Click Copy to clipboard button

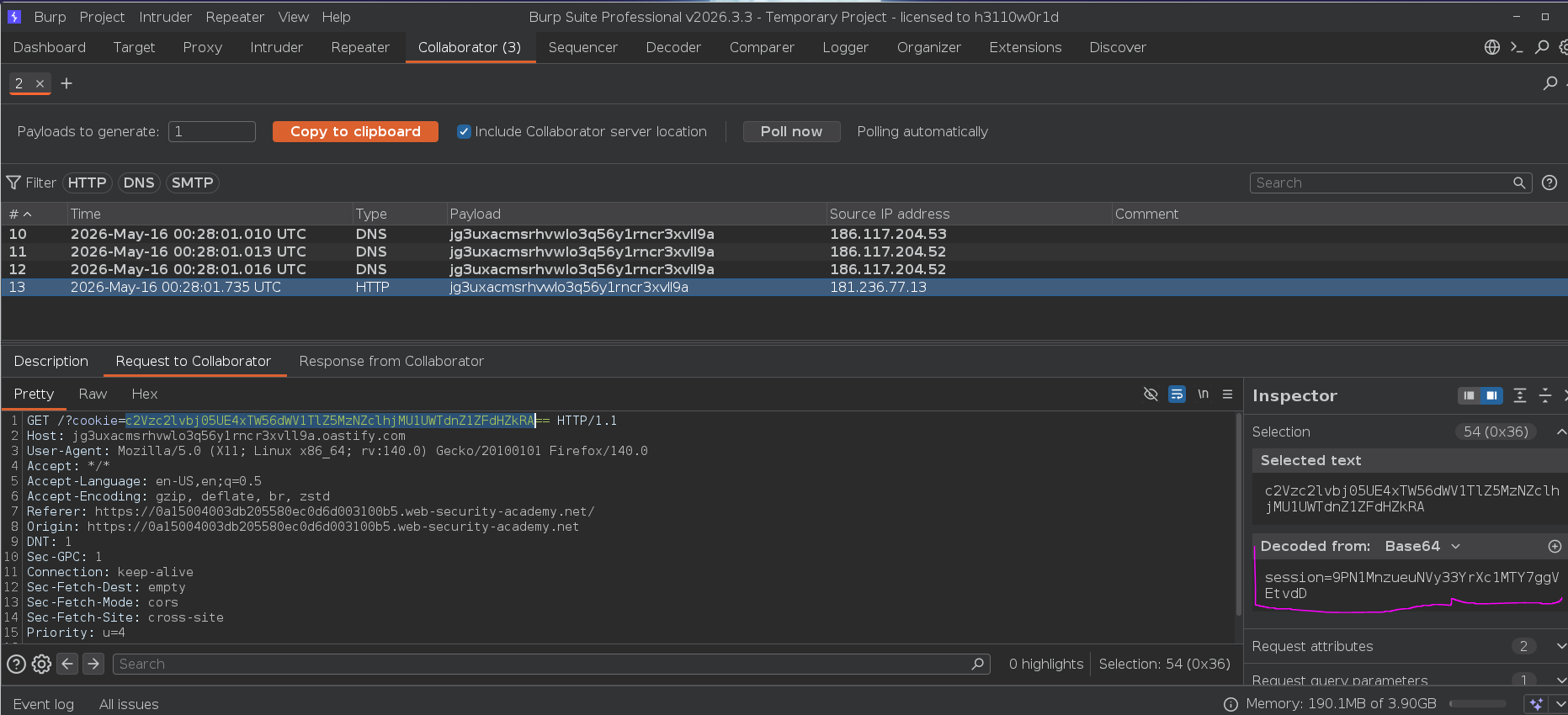click(x=355, y=131)
